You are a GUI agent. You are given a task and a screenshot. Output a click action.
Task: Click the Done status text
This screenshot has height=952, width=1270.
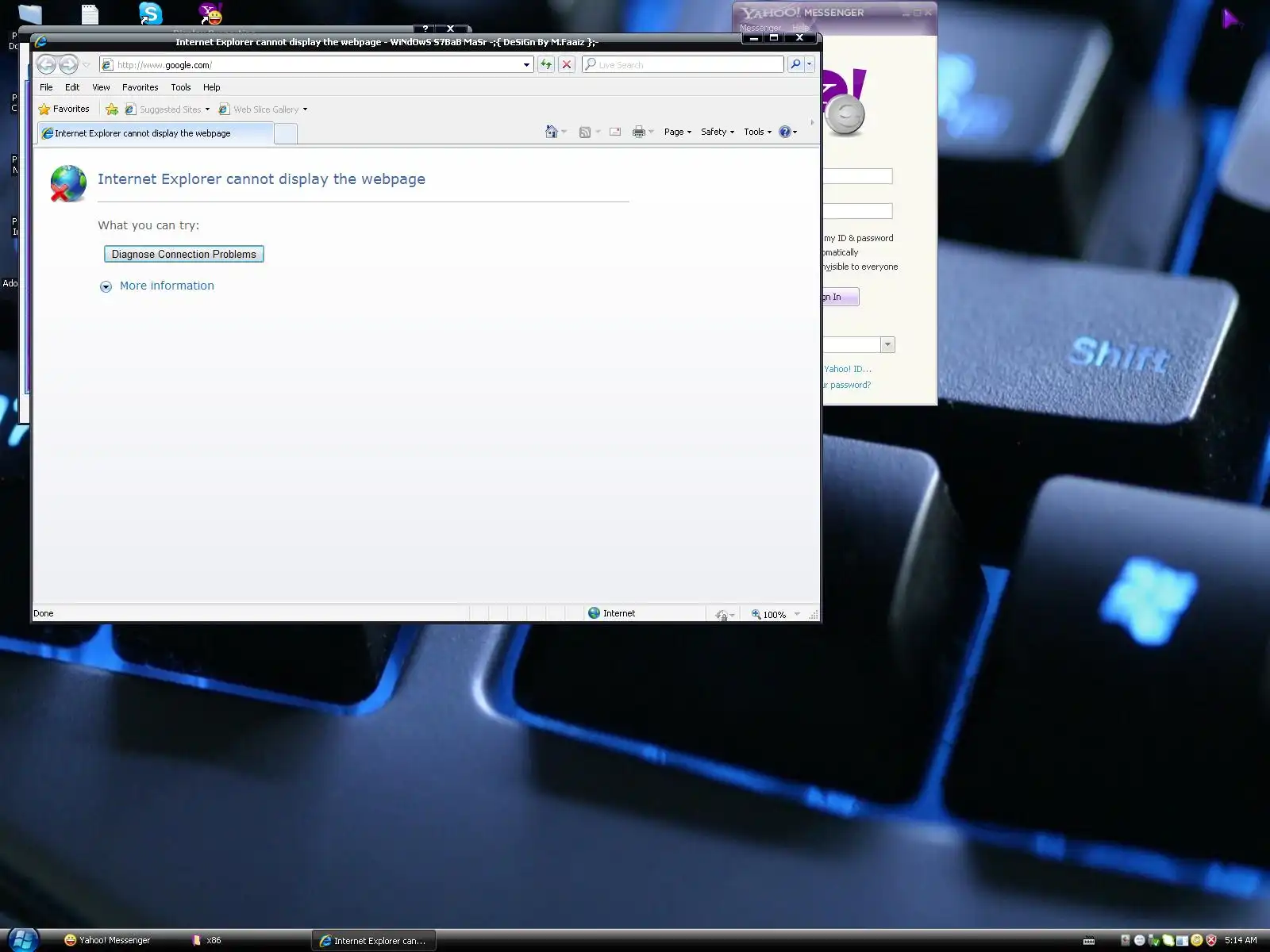click(44, 613)
